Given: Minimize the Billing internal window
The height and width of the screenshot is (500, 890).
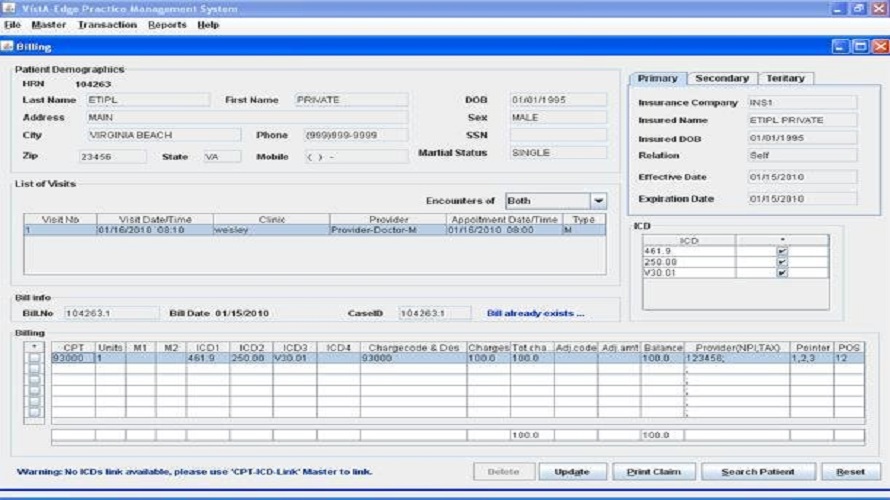Looking at the screenshot, I should 840,46.
